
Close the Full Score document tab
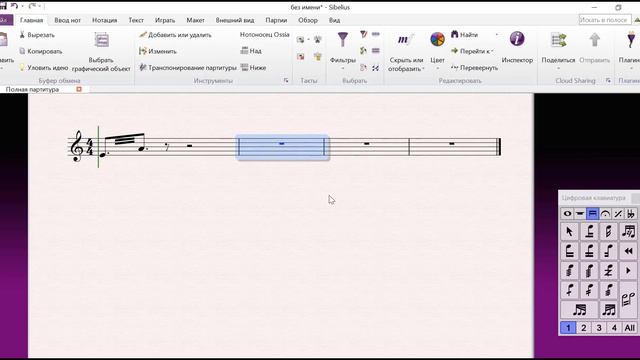point(79,89)
